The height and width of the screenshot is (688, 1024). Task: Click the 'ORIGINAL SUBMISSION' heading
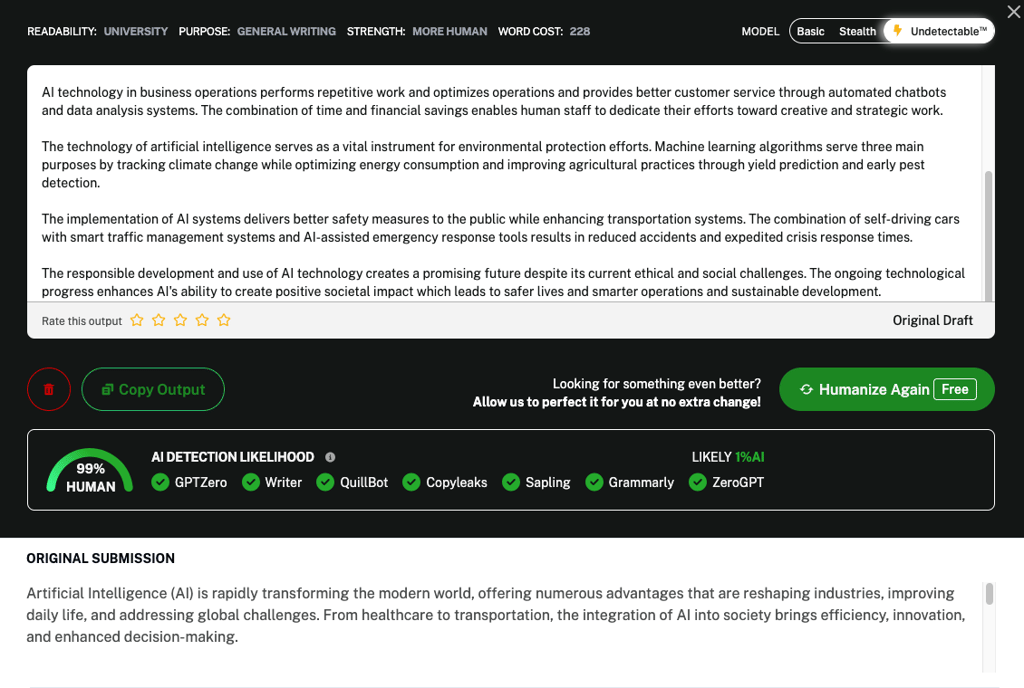[x=101, y=558]
